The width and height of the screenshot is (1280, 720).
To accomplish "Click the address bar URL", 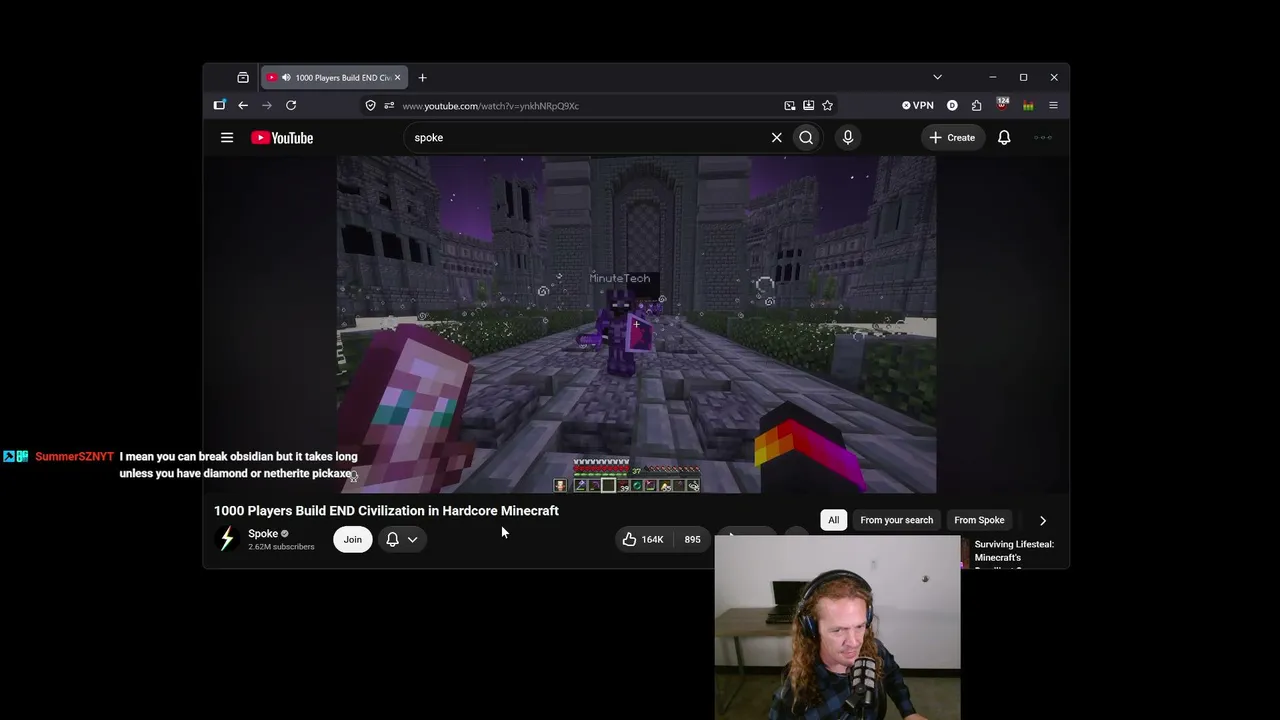I will pos(491,106).
